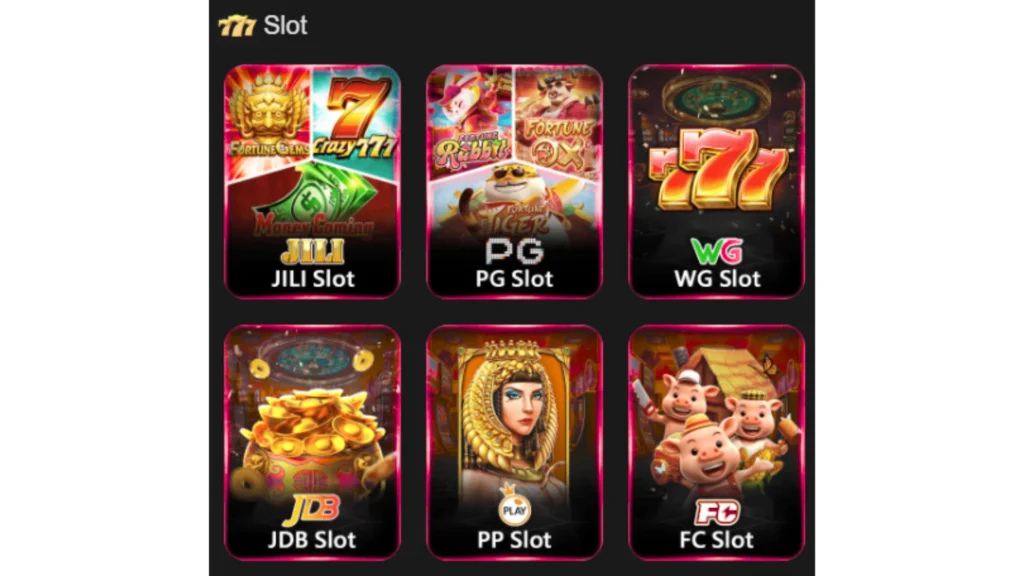
Task: Click the Crazy 777 game image
Action: (x=356, y=118)
